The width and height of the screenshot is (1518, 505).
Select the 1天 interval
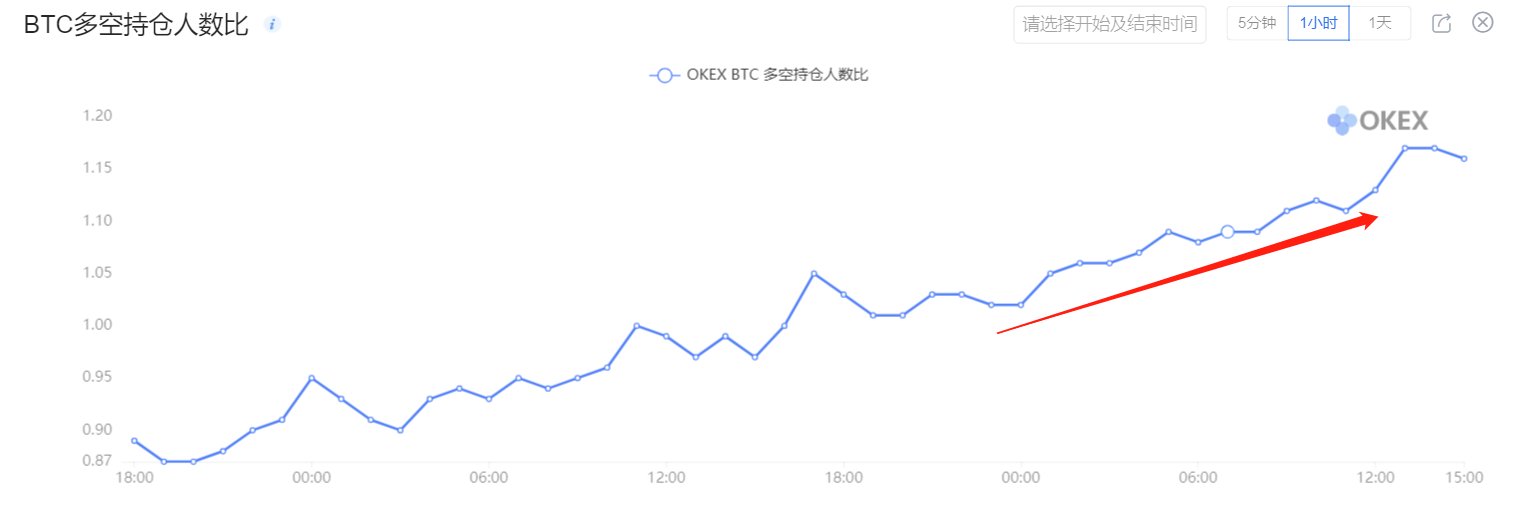[x=1380, y=23]
